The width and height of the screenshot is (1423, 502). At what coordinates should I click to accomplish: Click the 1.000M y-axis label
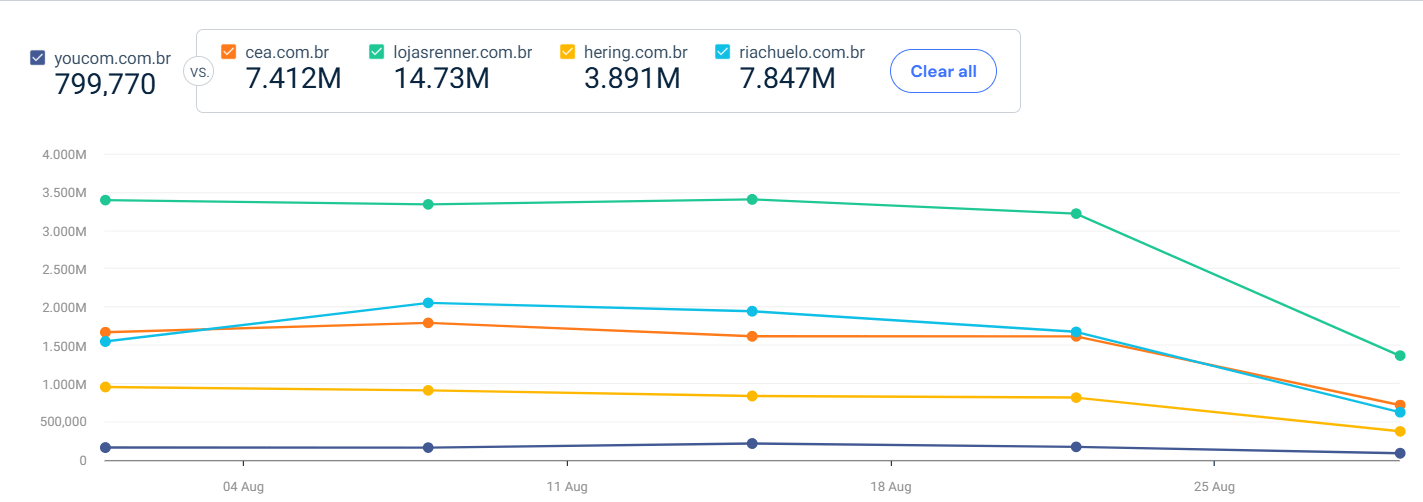point(64,384)
